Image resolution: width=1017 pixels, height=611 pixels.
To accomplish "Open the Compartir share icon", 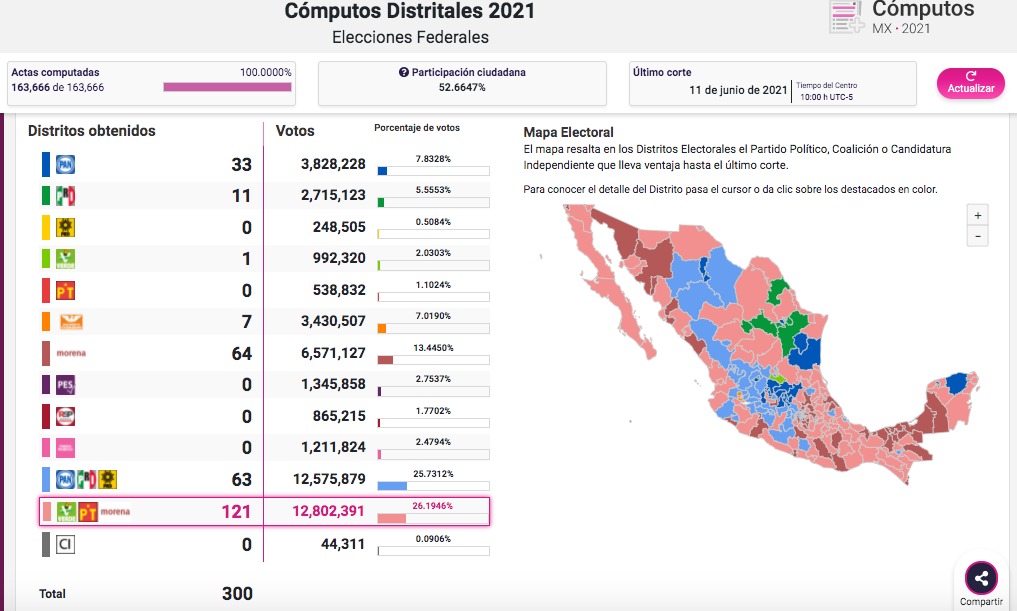I will pos(981,578).
